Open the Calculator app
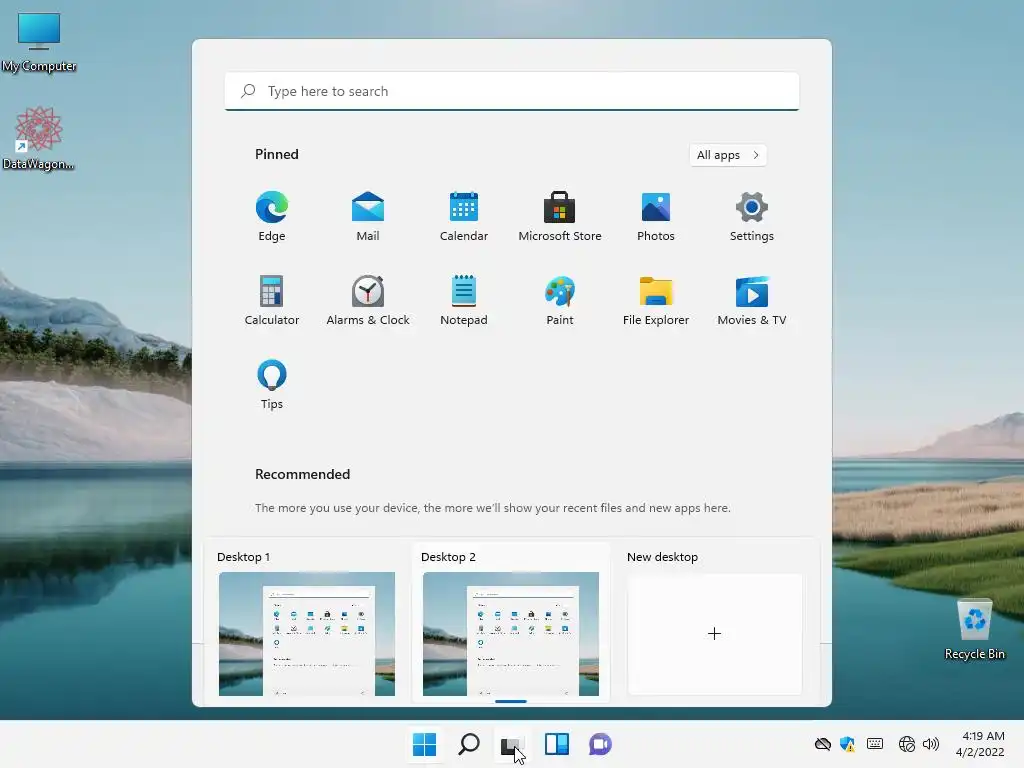The image size is (1024, 768). 272,300
